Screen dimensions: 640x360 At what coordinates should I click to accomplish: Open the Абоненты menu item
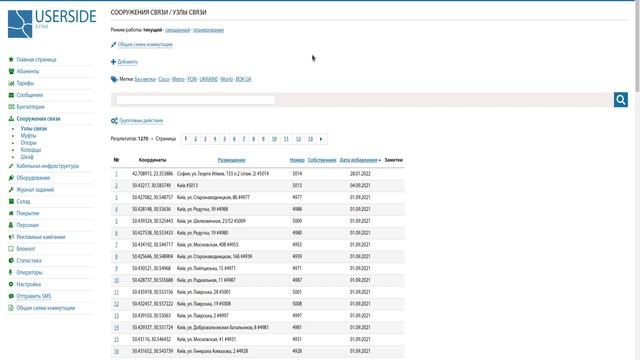28,71
